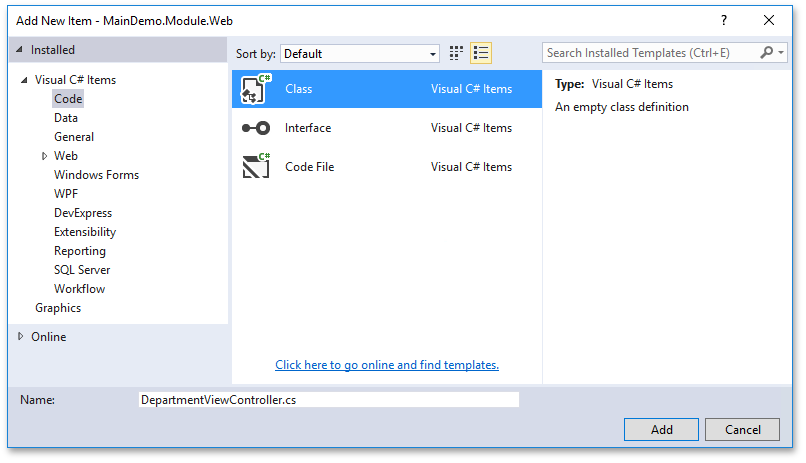Click the Add button
The height and width of the screenshot is (463, 806).
coord(661,430)
